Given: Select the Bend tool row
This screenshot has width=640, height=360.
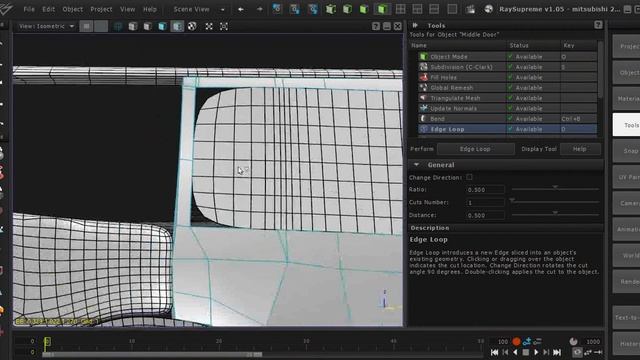Looking at the screenshot, I should (x=507, y=119).
